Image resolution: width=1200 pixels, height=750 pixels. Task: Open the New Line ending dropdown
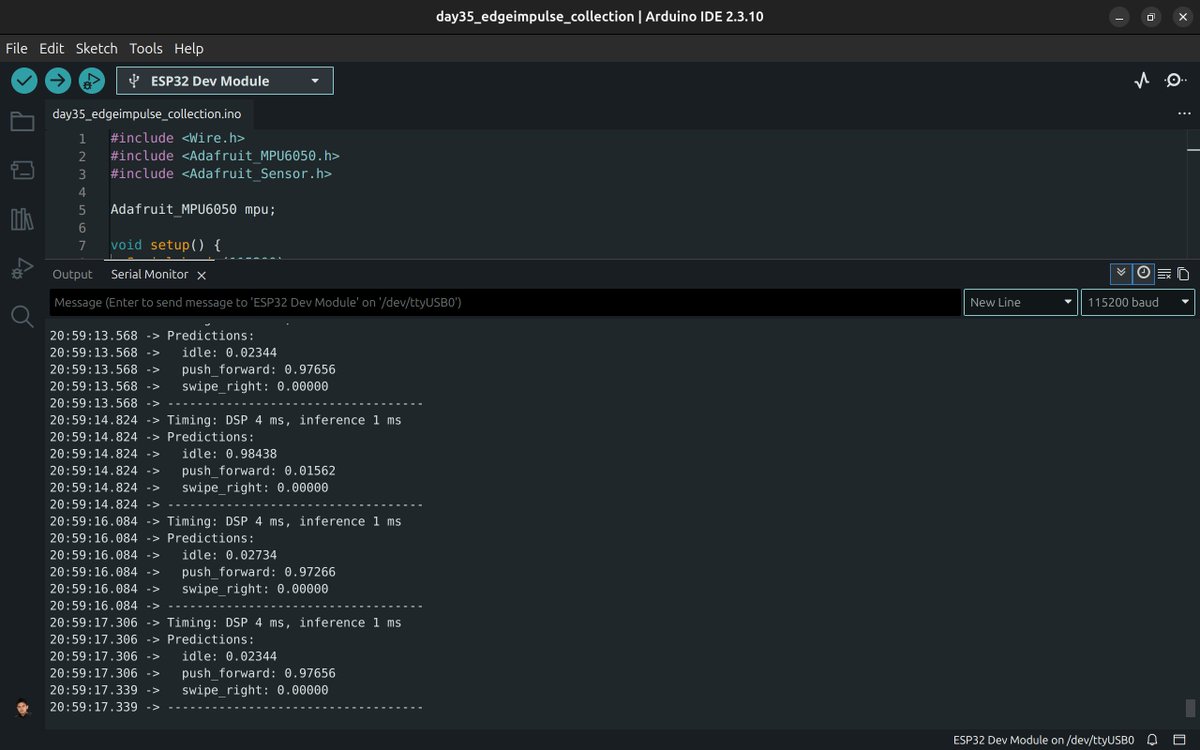click(1021, 302)
